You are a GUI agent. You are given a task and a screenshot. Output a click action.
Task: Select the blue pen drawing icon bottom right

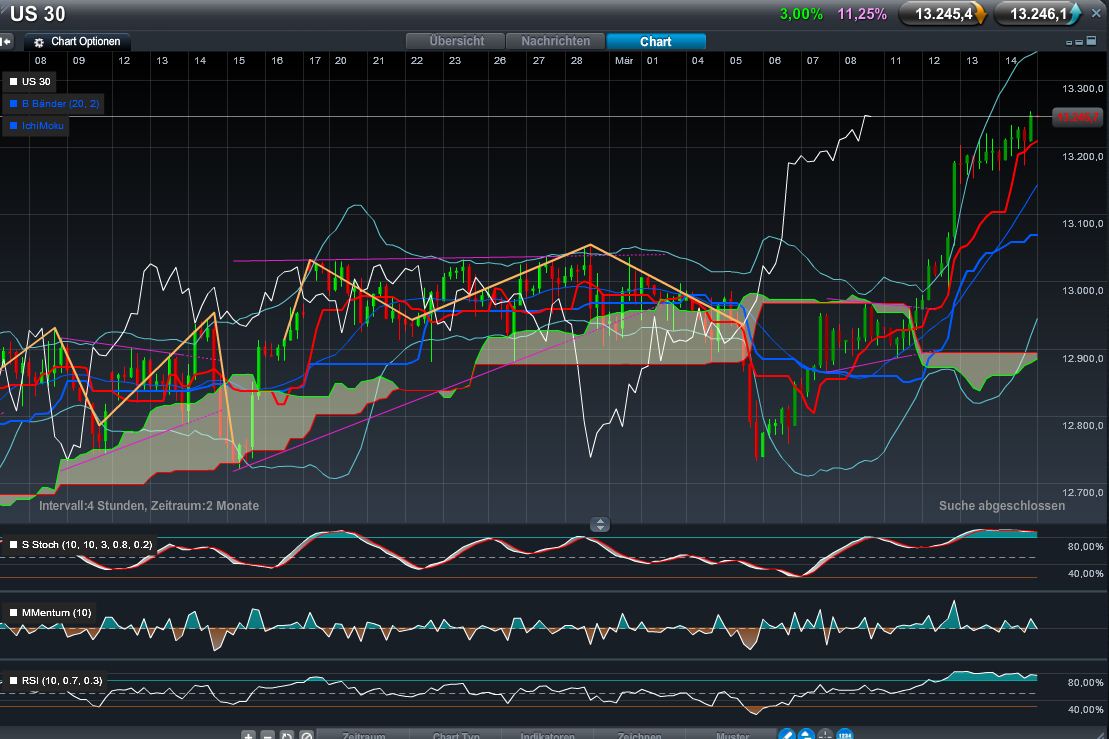tap(787, 734)
